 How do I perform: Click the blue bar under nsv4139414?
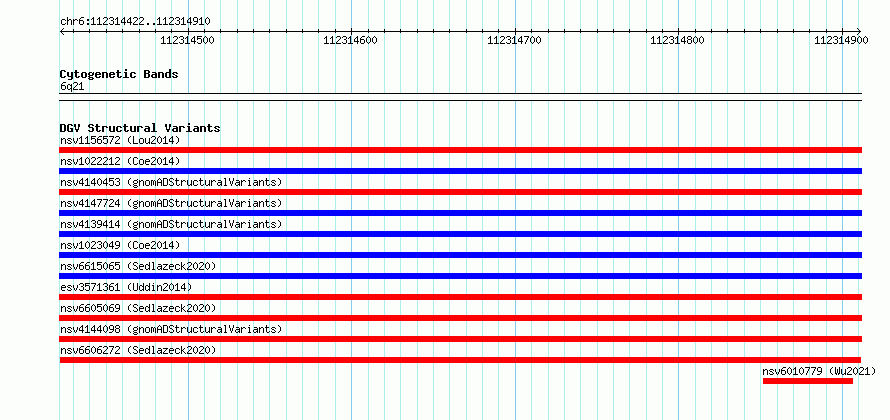coord(461,234)
